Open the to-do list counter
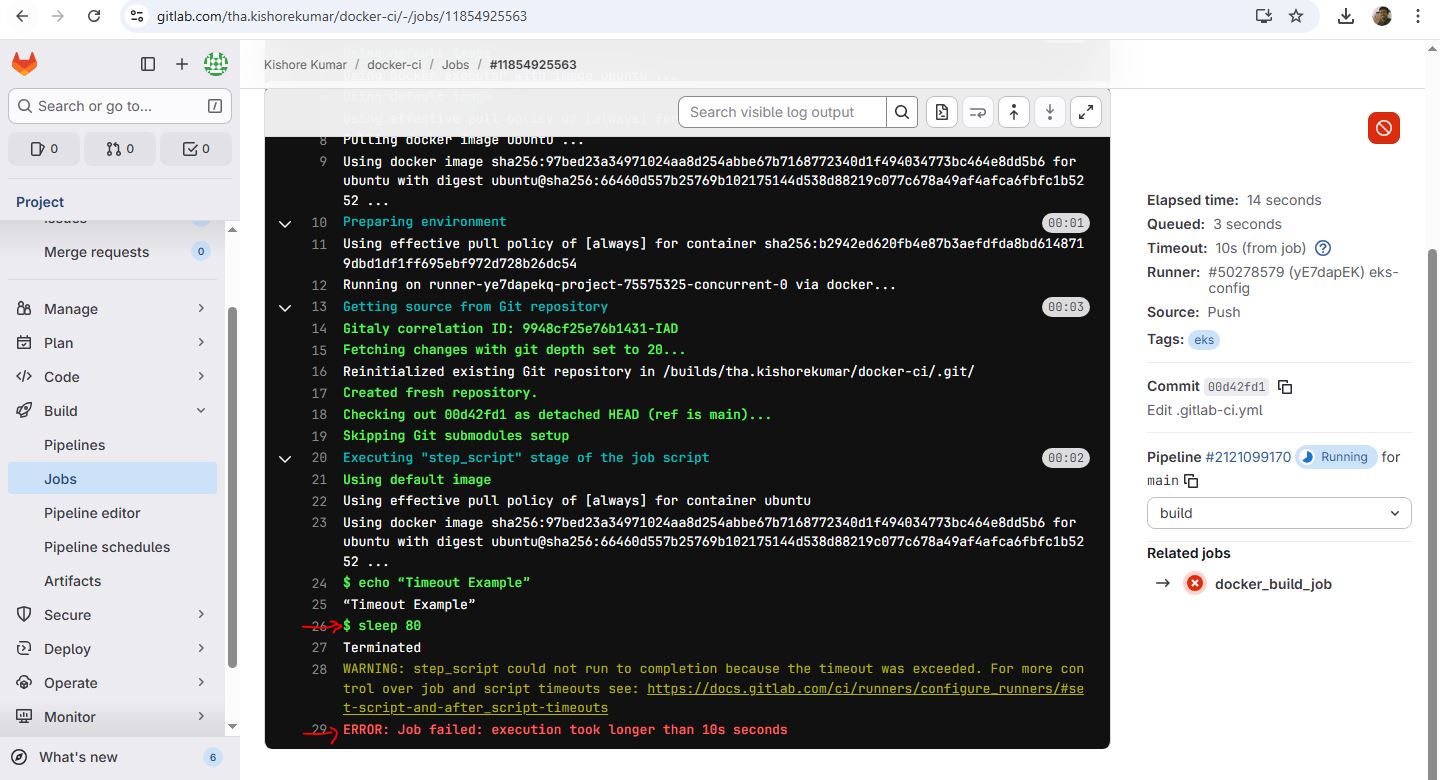The width and height of the screenshot is (1440, 780). coord(196,149)
